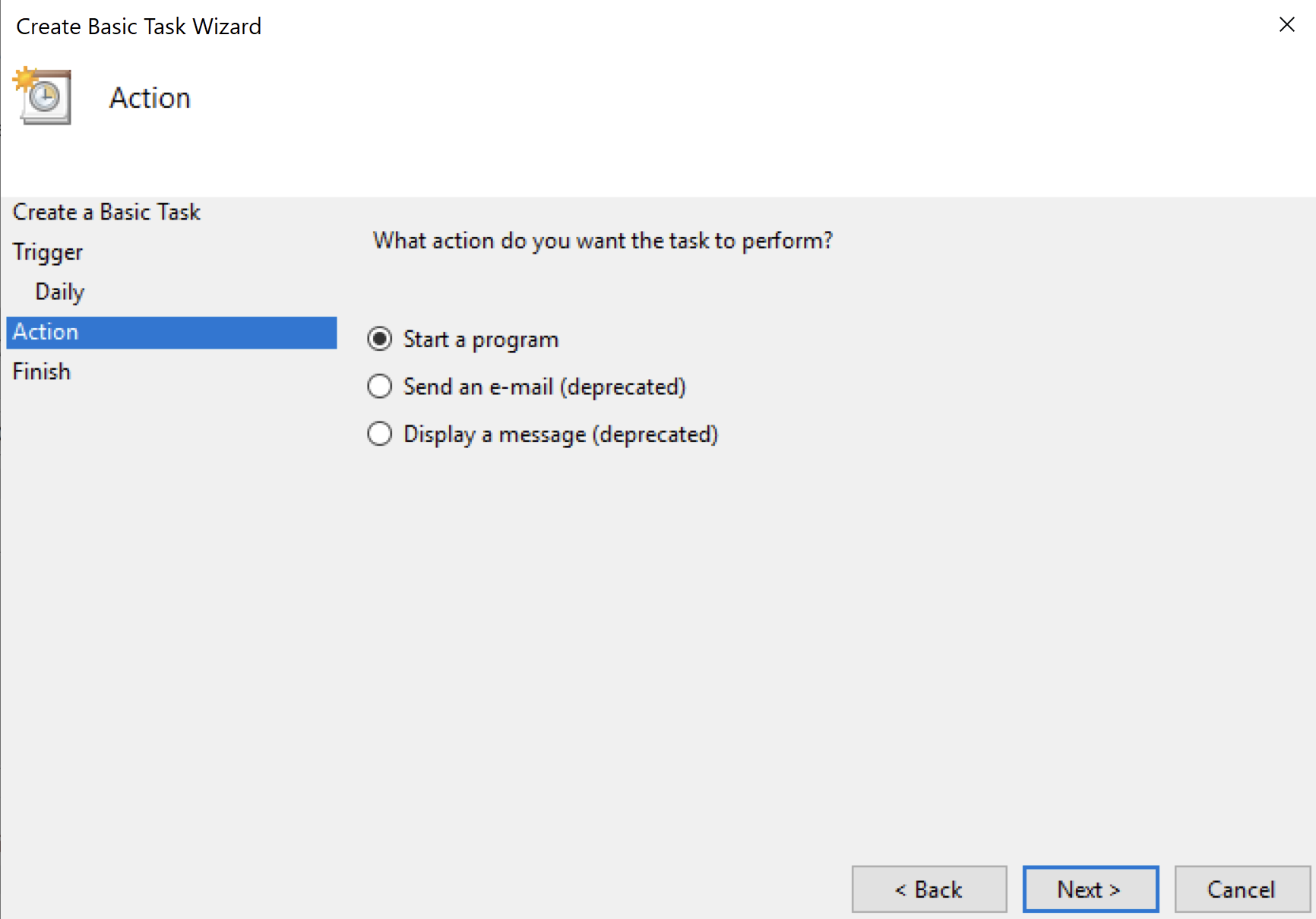Click the question text about task action

pos(603,241)
